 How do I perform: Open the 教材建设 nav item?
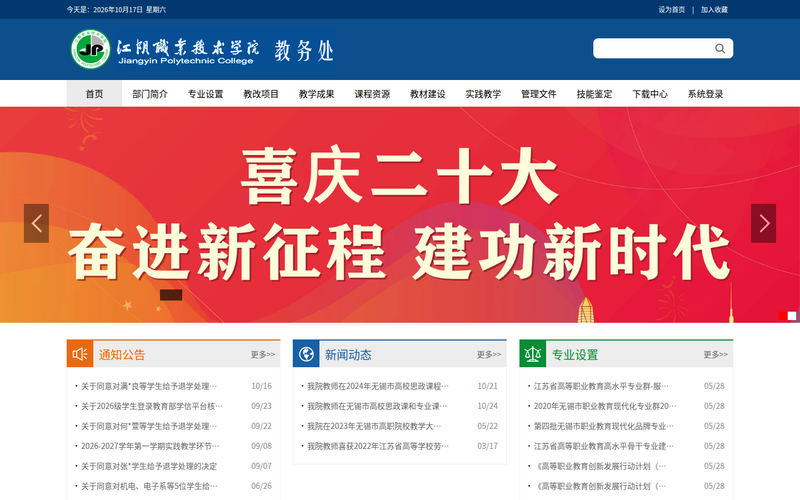(428, 94)
